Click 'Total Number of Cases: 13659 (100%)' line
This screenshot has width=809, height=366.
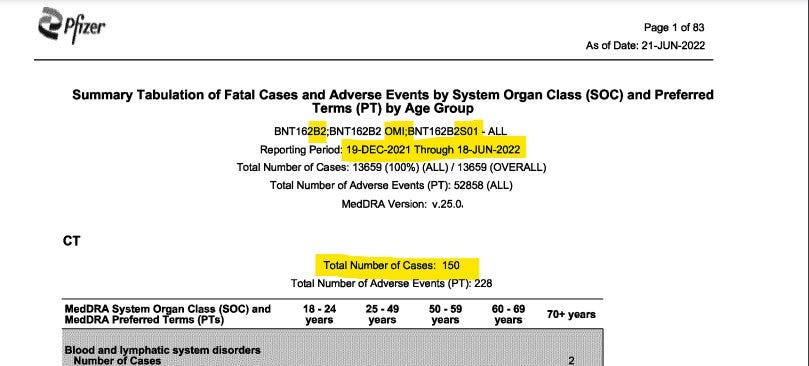click(391, 168)
